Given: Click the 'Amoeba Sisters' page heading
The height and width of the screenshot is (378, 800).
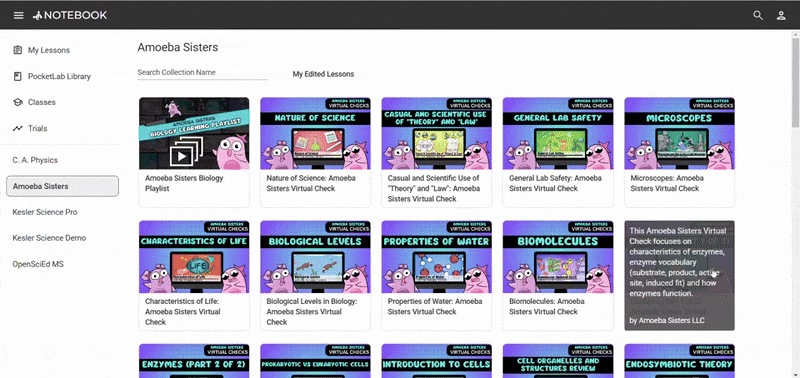Looking at the screenshot, I should point(178,47).
